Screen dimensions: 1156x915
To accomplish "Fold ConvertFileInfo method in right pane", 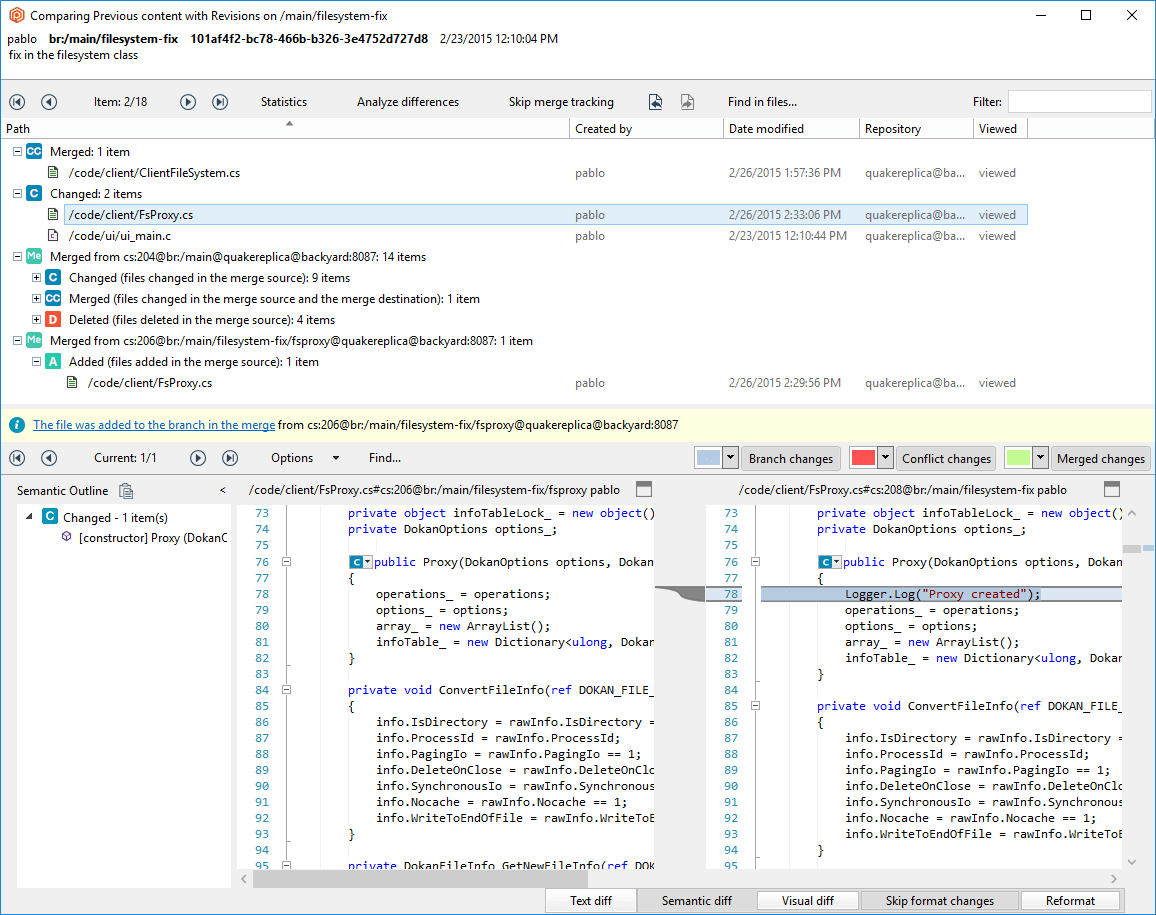I will (x=756, y=706).
